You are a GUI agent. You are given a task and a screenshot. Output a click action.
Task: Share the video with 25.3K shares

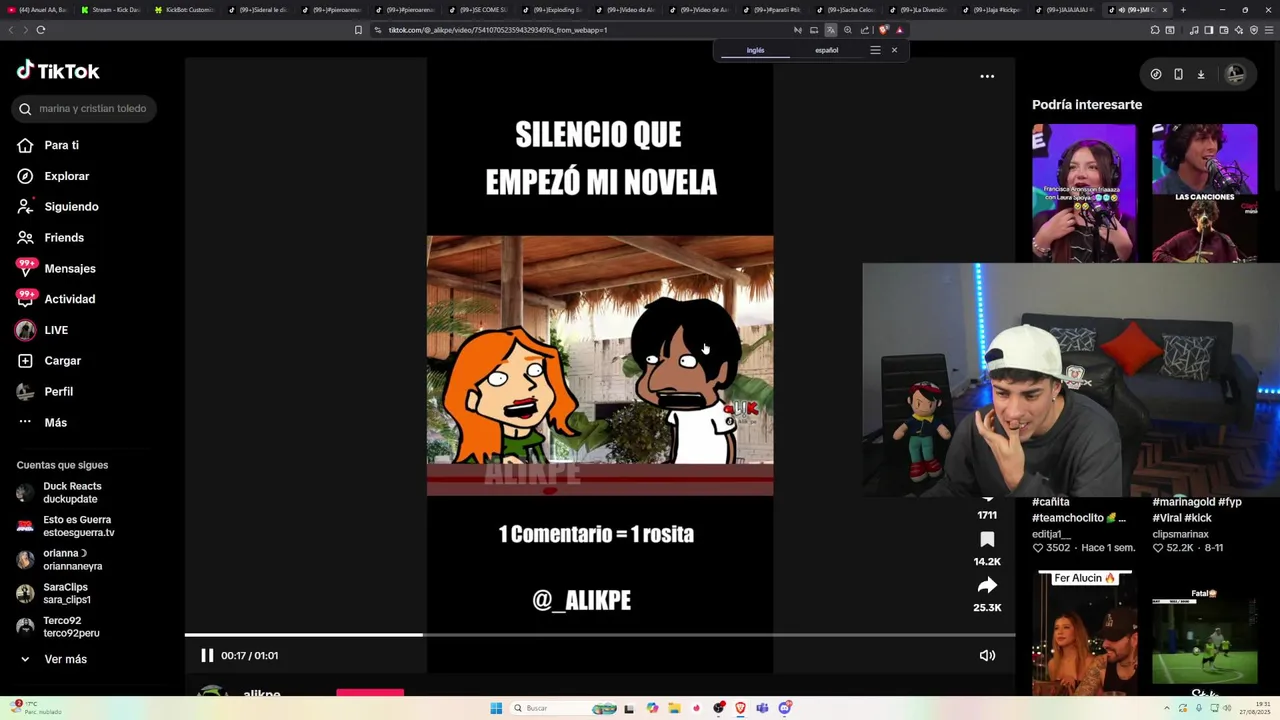pos(987,585)
